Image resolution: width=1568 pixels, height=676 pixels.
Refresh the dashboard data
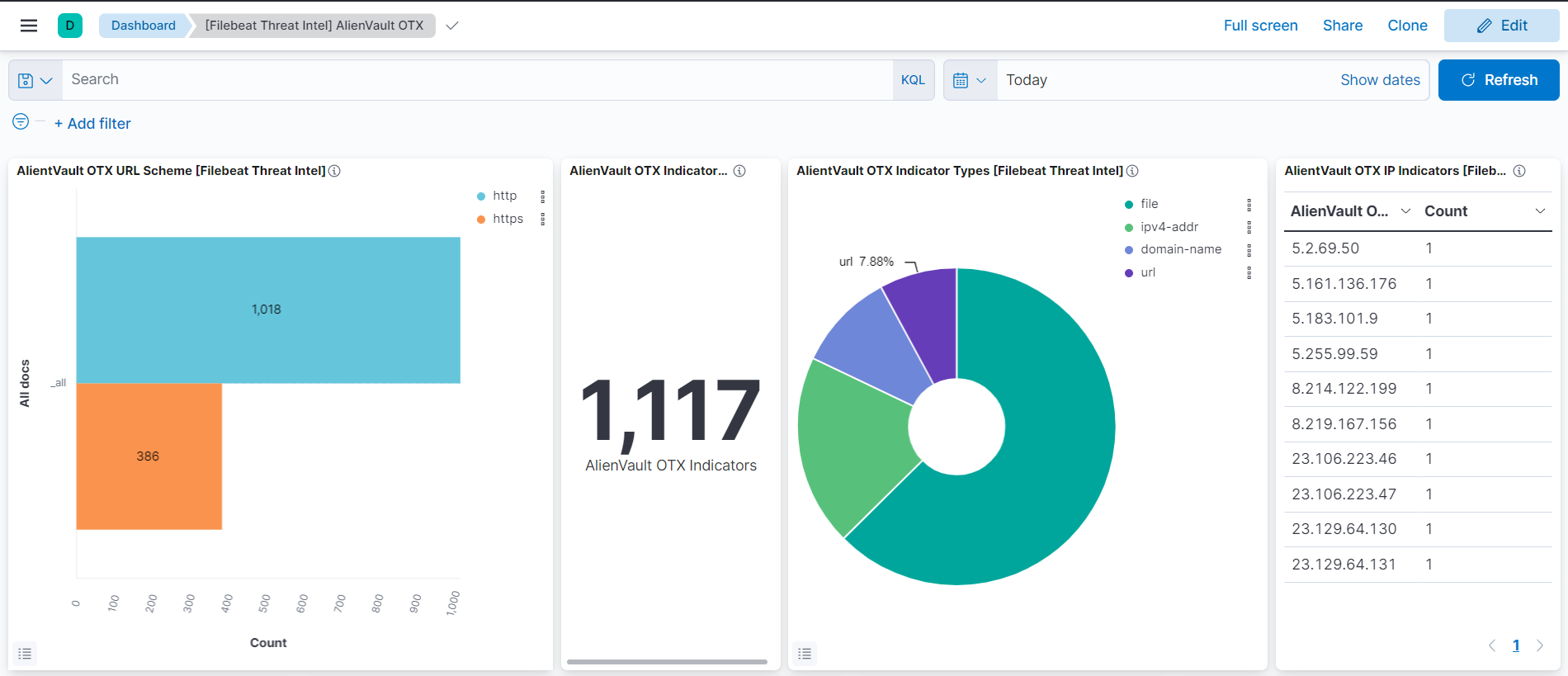(1499, 80)
